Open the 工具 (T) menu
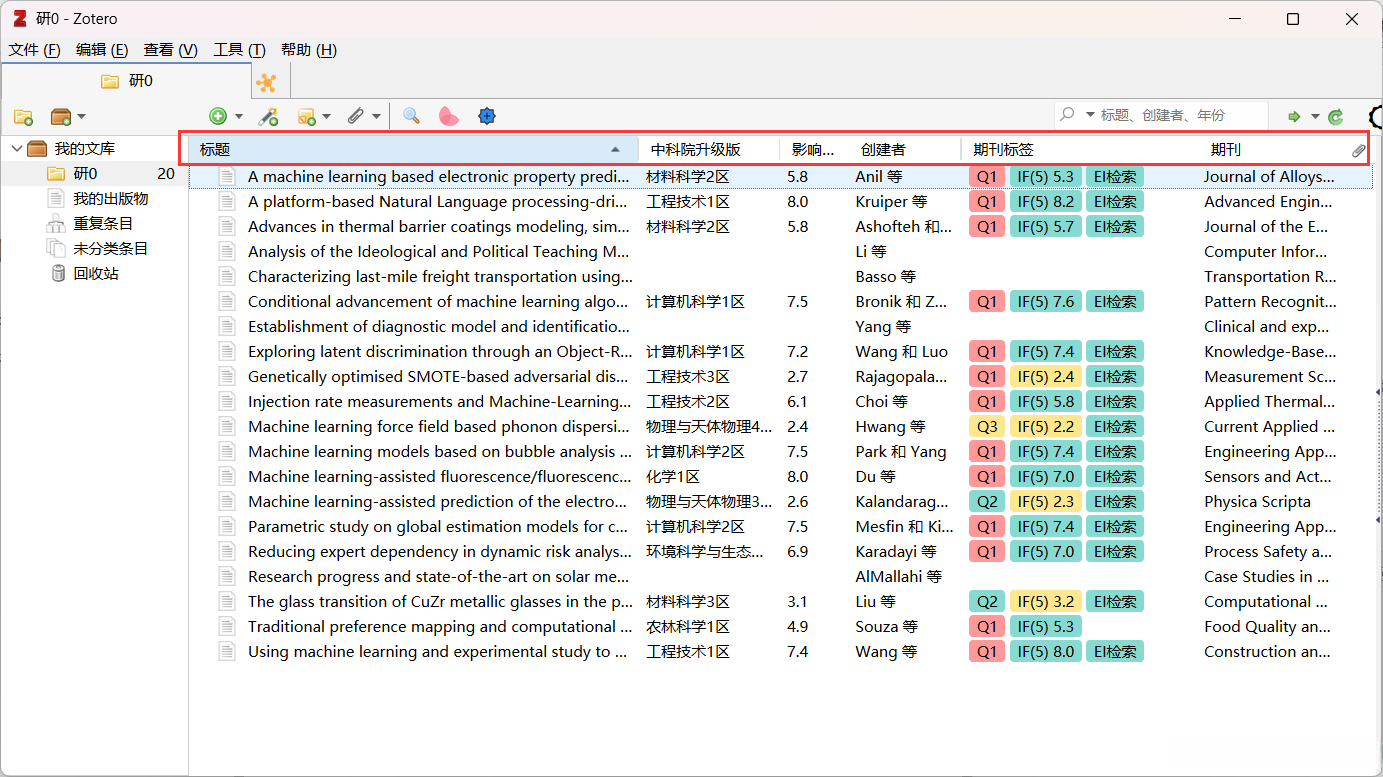The width and height of the screenshot is (1383, 777). tap(239, 50)
